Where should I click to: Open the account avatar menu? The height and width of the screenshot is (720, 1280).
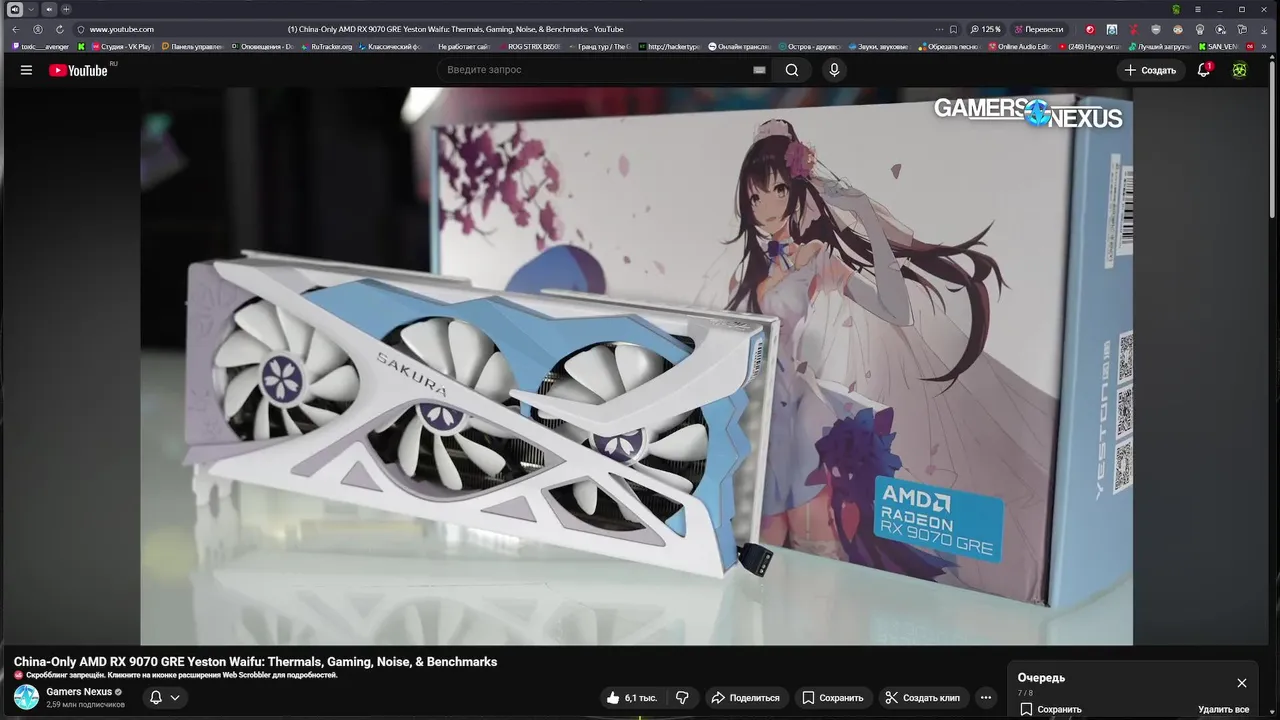(1239, 70)
